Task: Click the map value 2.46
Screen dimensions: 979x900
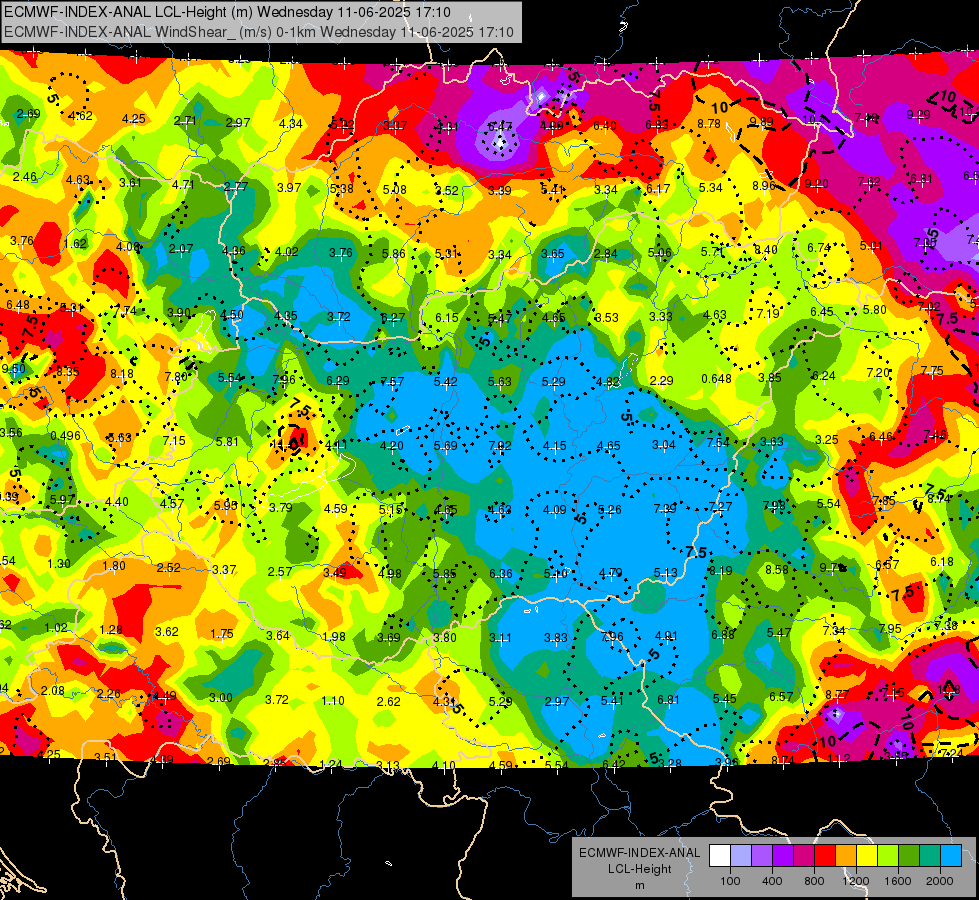Action: click(x=25, y=177)
